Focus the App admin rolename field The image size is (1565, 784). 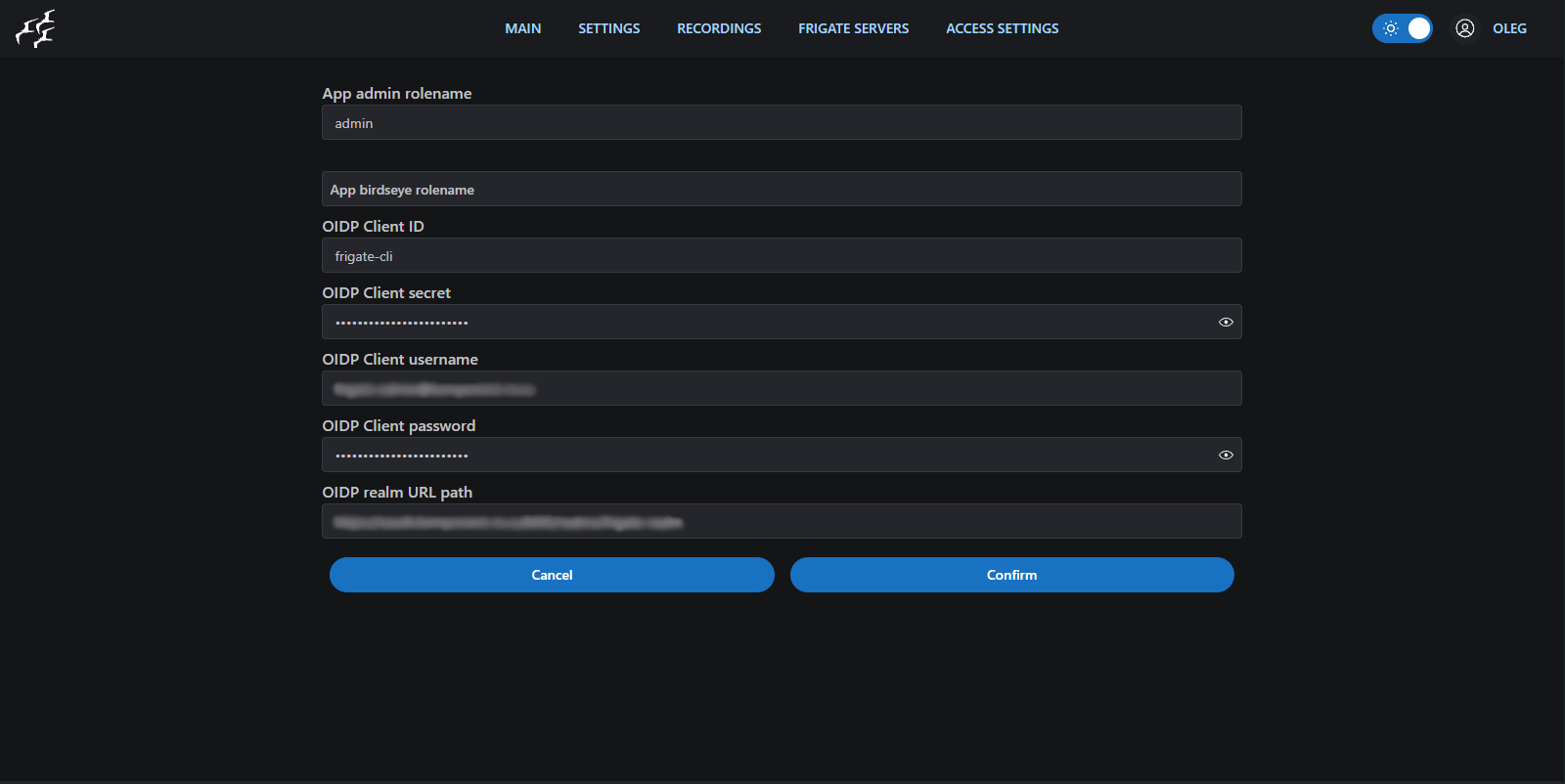click(x=781, y=123)
